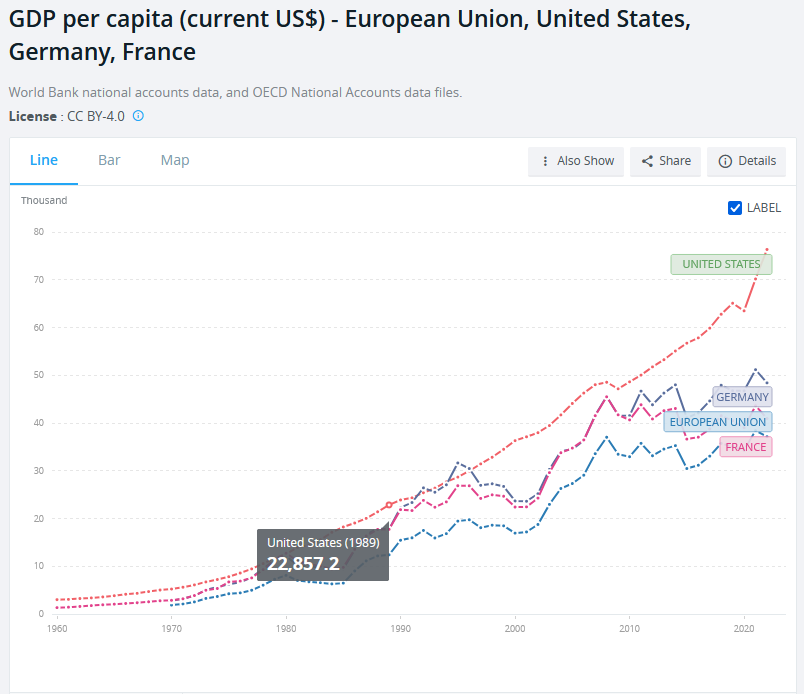The width and height of the screenshot is (804, 694).
Task: Select the Line tab
Action: tap(44, 160)
